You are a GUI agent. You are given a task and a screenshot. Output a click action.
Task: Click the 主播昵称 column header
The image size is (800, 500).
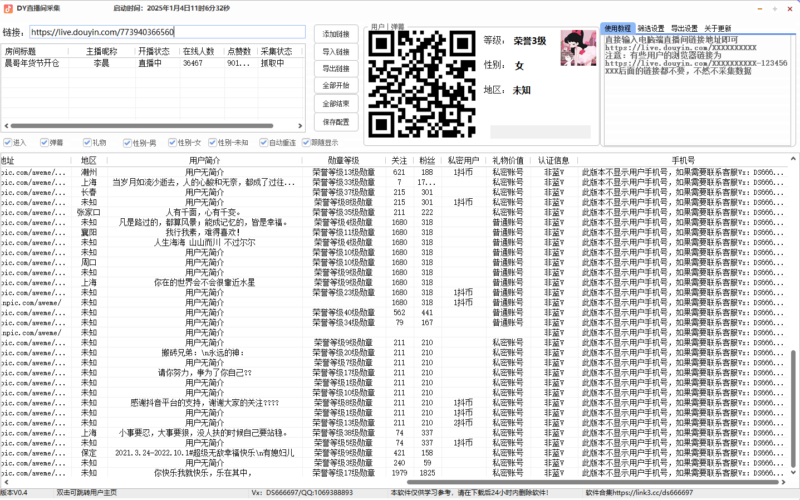click(x=102, y=51)
